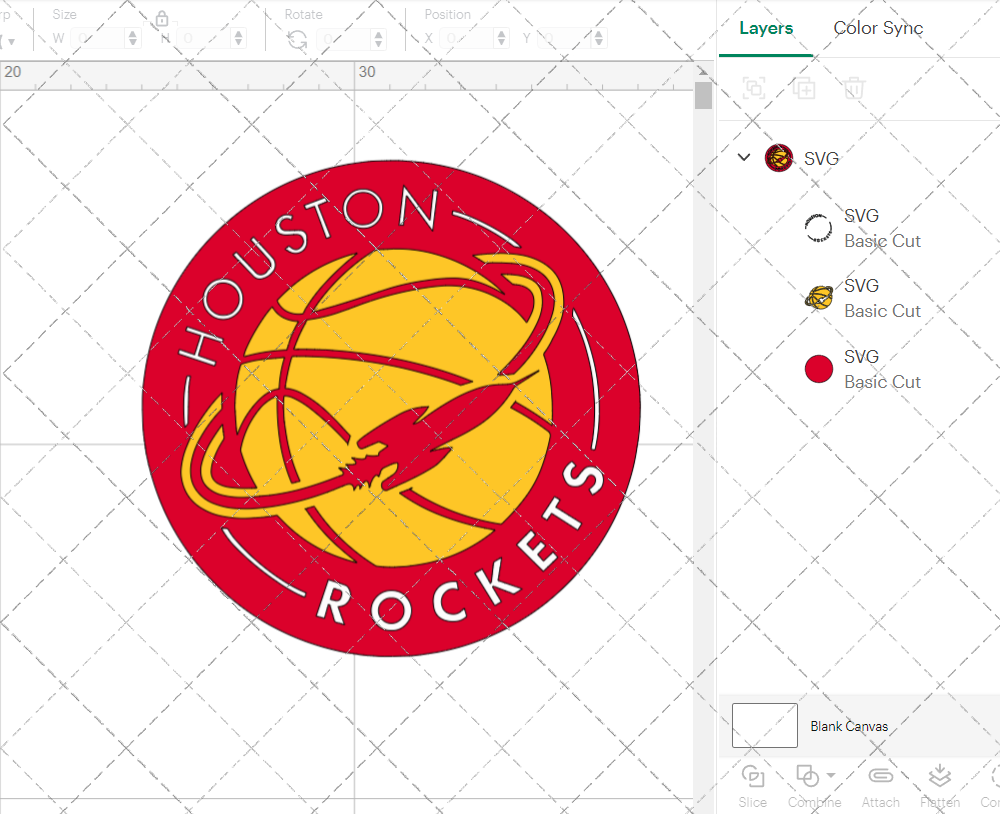Click the Houston Rockets logo on canvas
The image size is (1000, 814).
coord(391,408)
